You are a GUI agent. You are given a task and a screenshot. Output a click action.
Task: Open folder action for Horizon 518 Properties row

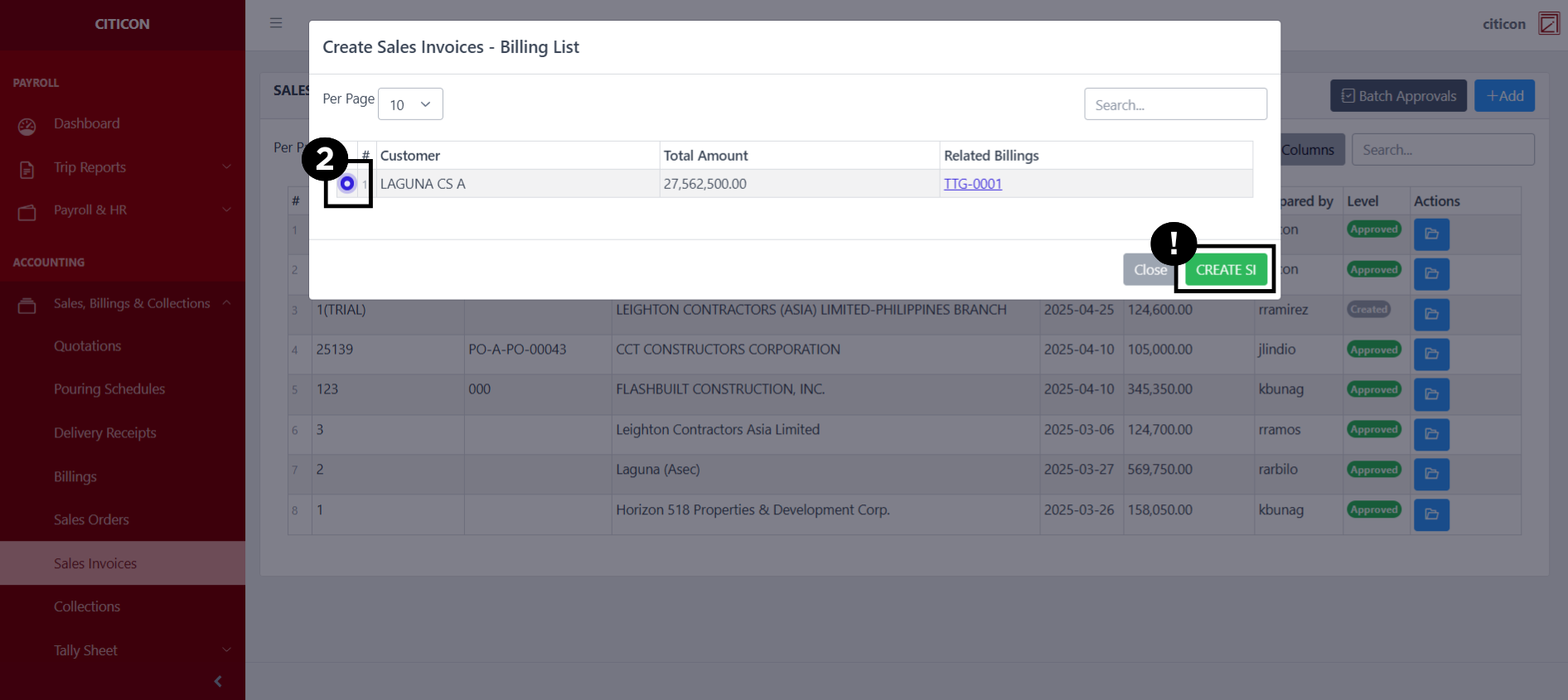point(1431,514)
